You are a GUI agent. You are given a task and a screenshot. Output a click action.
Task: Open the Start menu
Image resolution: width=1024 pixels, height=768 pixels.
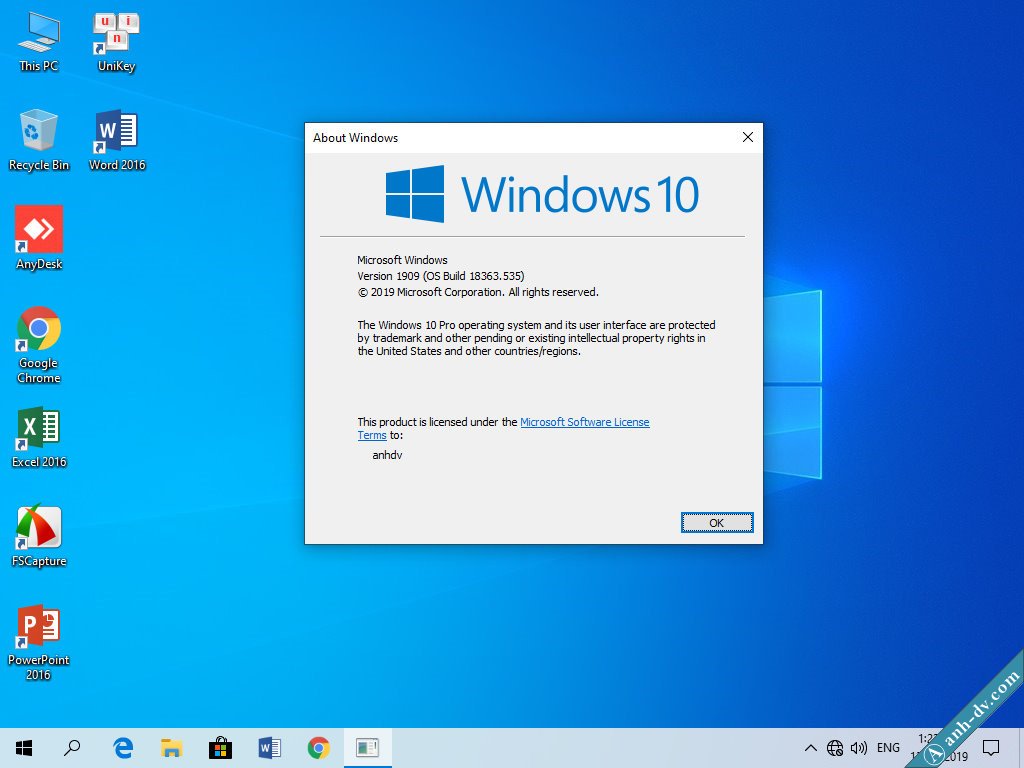[x=23, y=747]
